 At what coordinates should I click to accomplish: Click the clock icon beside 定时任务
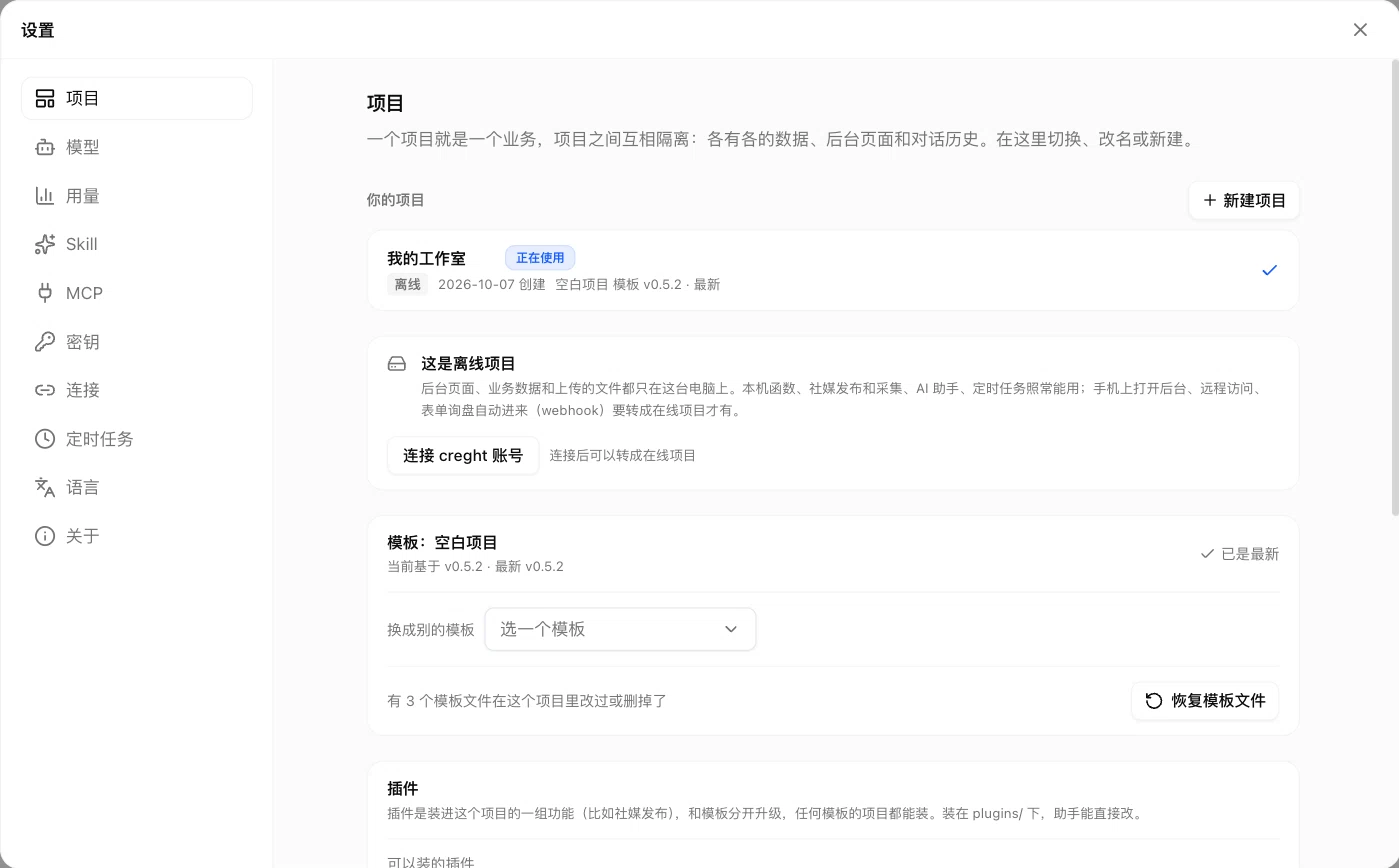pos(45,439)
